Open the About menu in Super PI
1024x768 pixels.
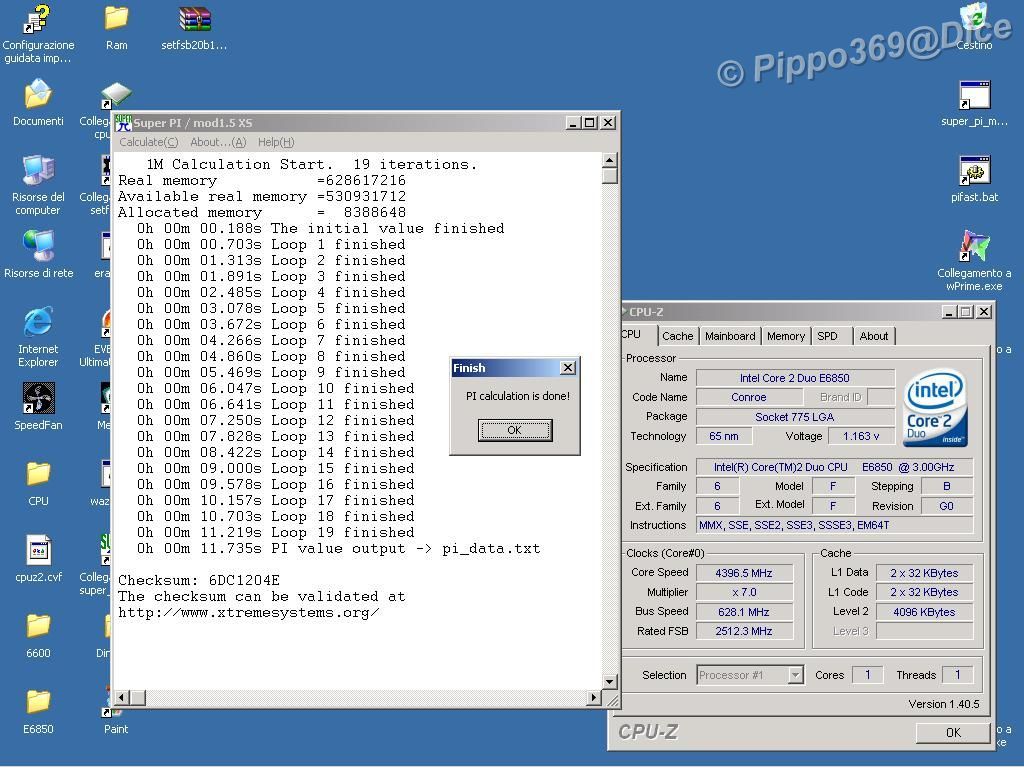218,142
